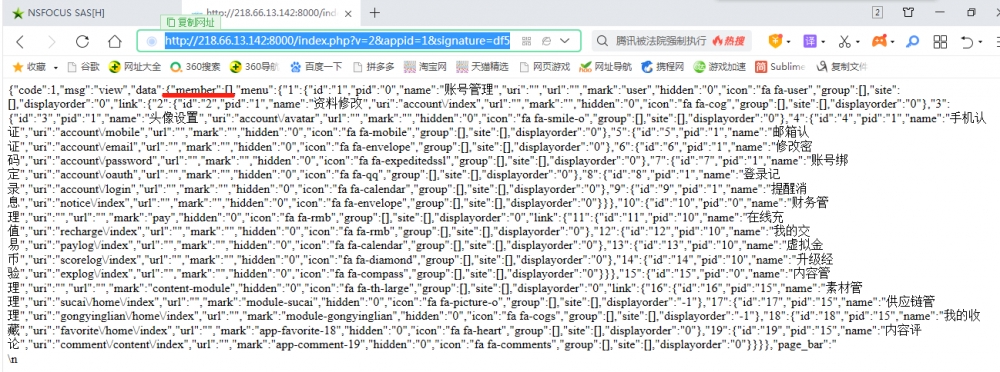Toggle the browser engine mode icon in address bar
Screen dimensions: 1000x372
point(546,41)
